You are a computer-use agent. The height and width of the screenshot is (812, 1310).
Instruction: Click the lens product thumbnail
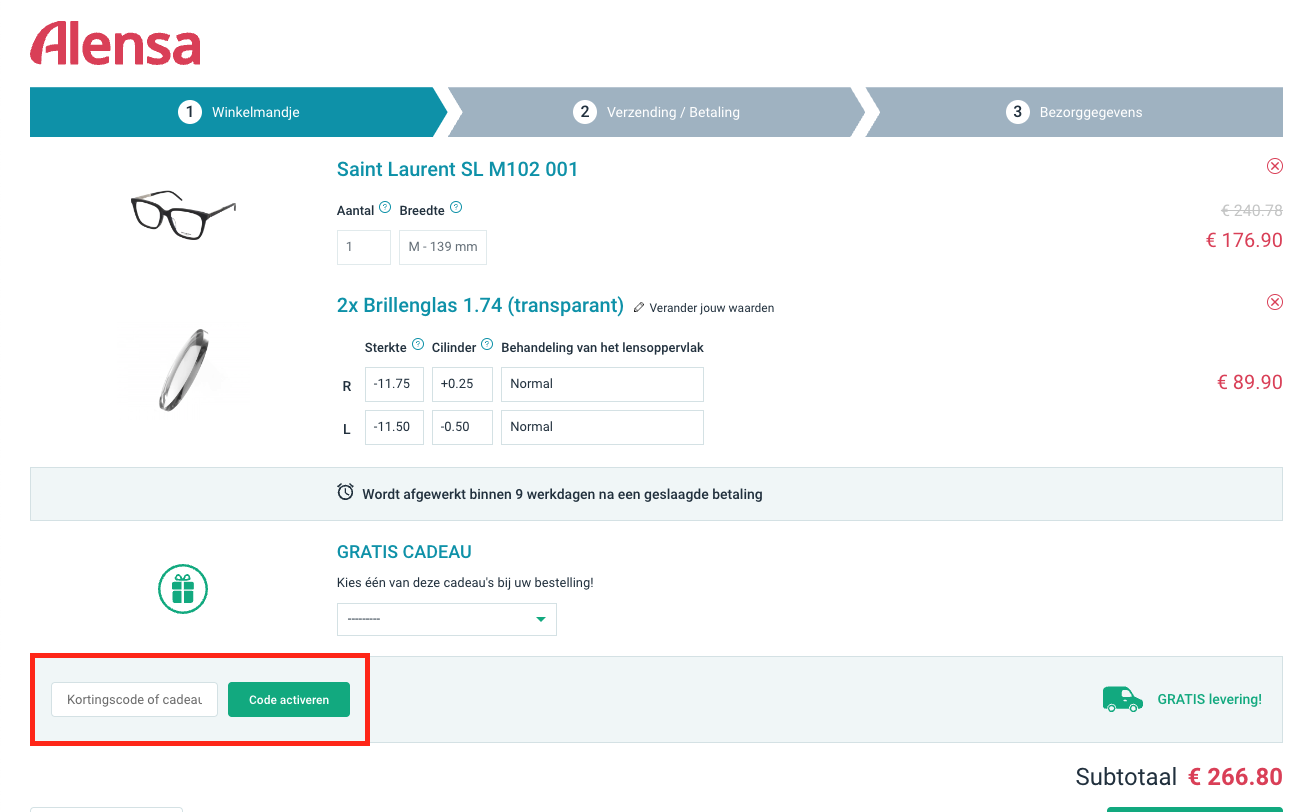tap(183, 370)
